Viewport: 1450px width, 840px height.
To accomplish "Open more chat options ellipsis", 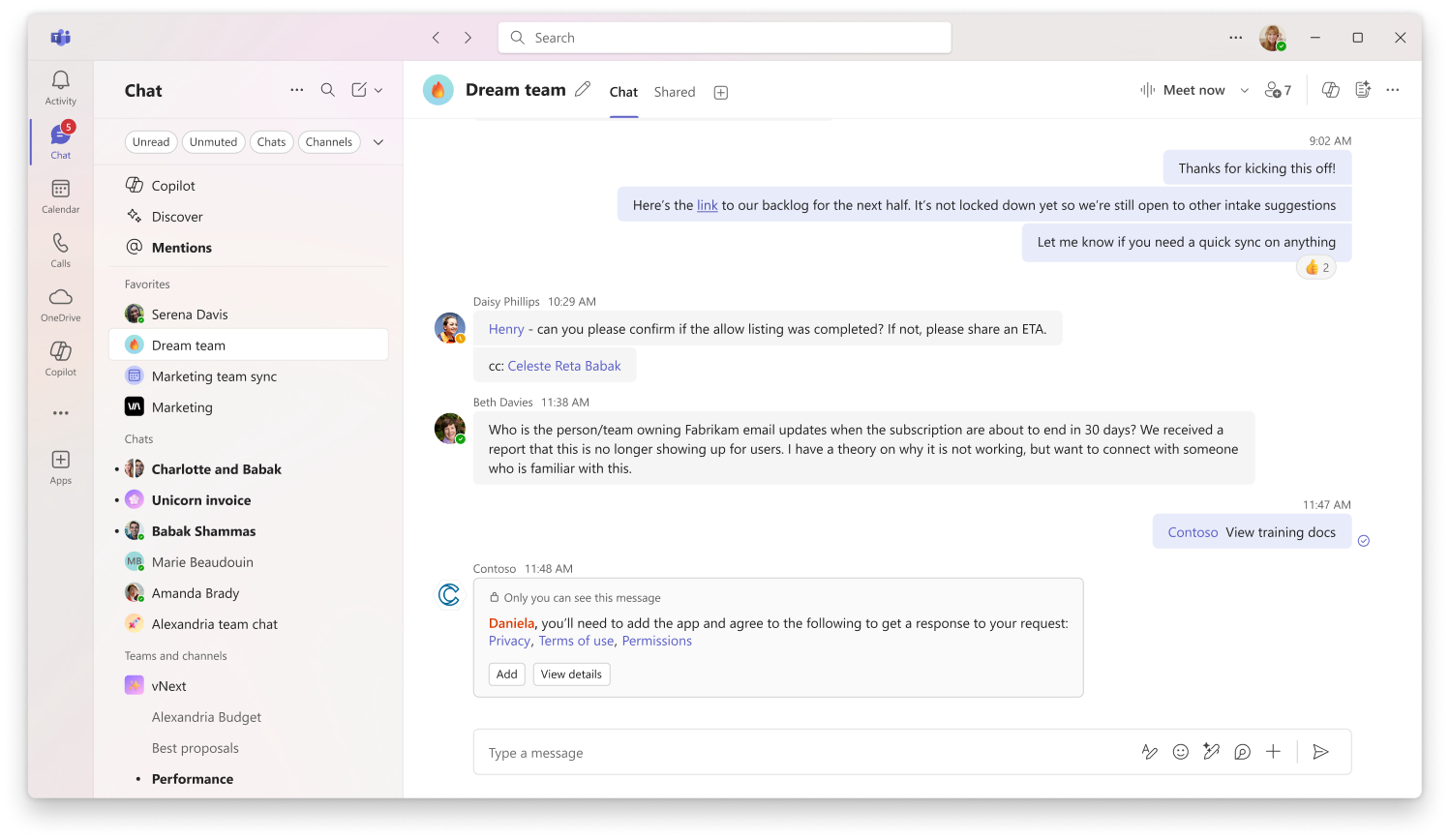I will pyautogui.click(x=1393, y=90).
